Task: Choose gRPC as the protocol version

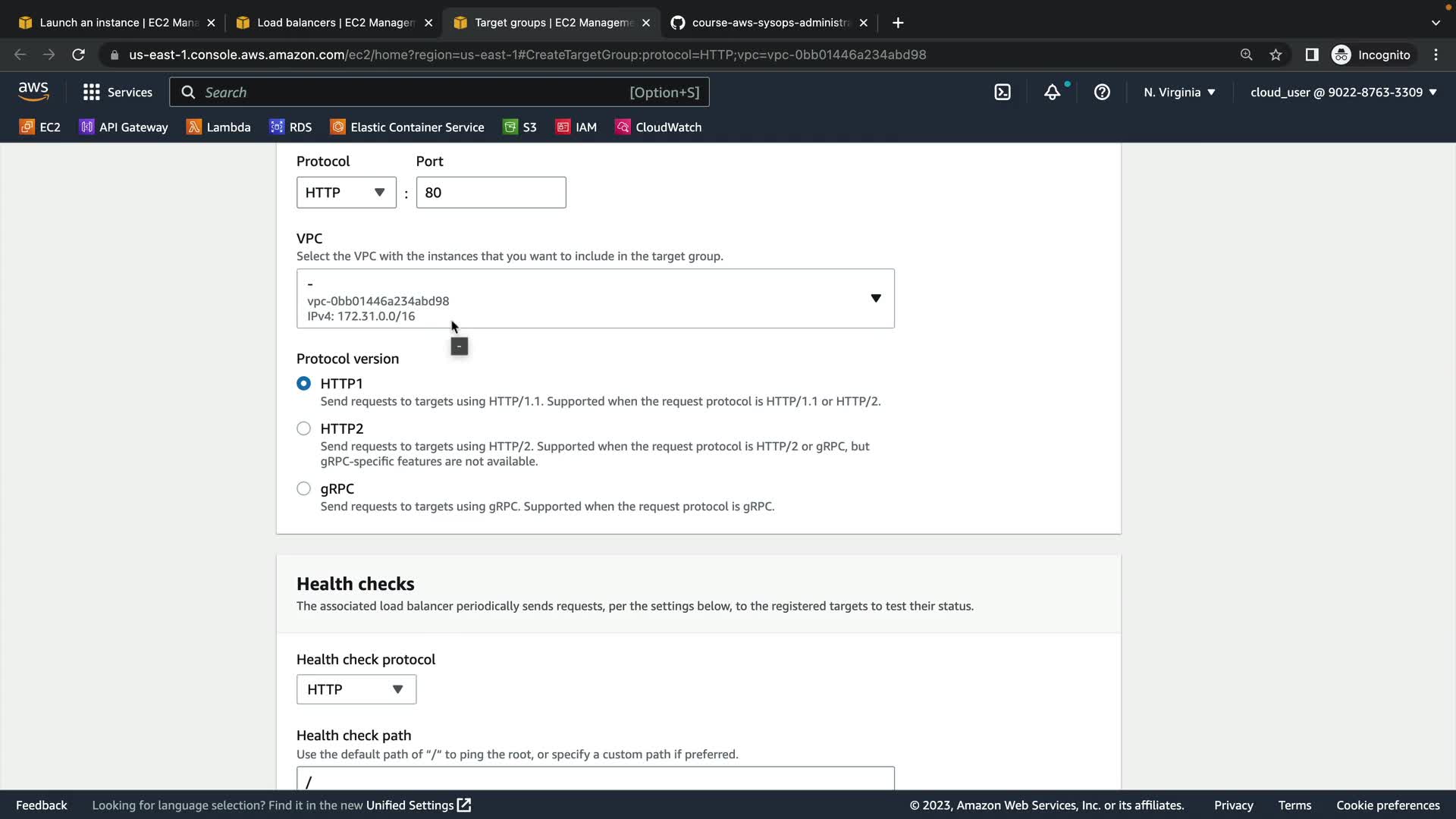Action: tap(303, 489)
